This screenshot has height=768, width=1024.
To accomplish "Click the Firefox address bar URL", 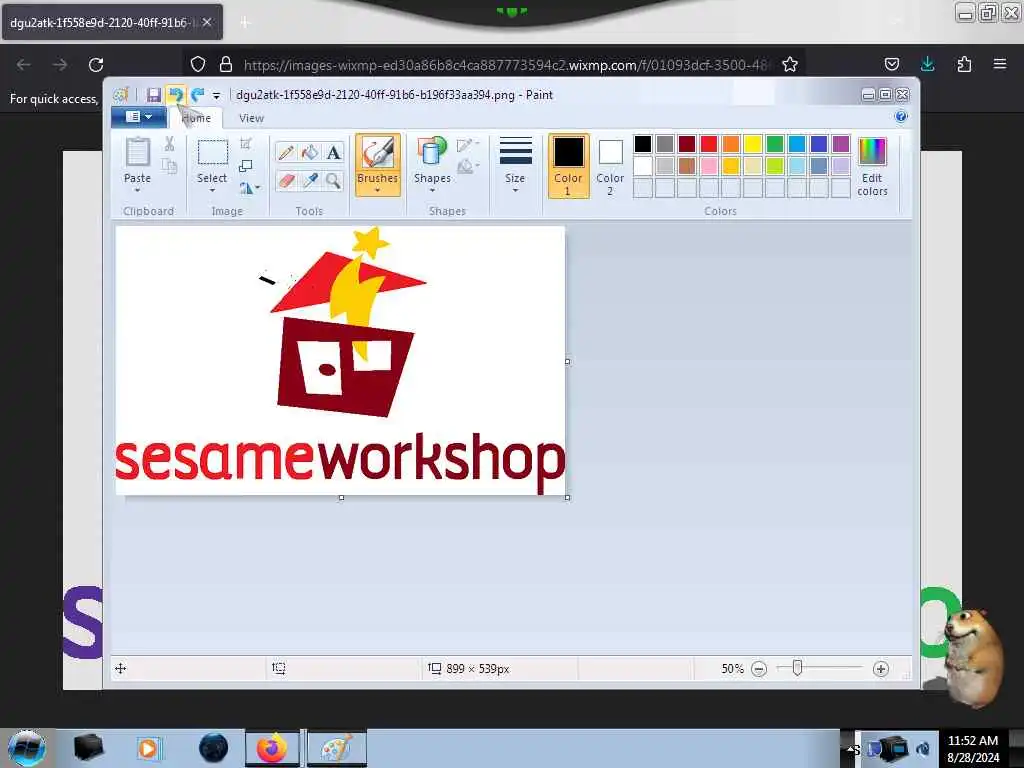I will (x=506, y=65).
